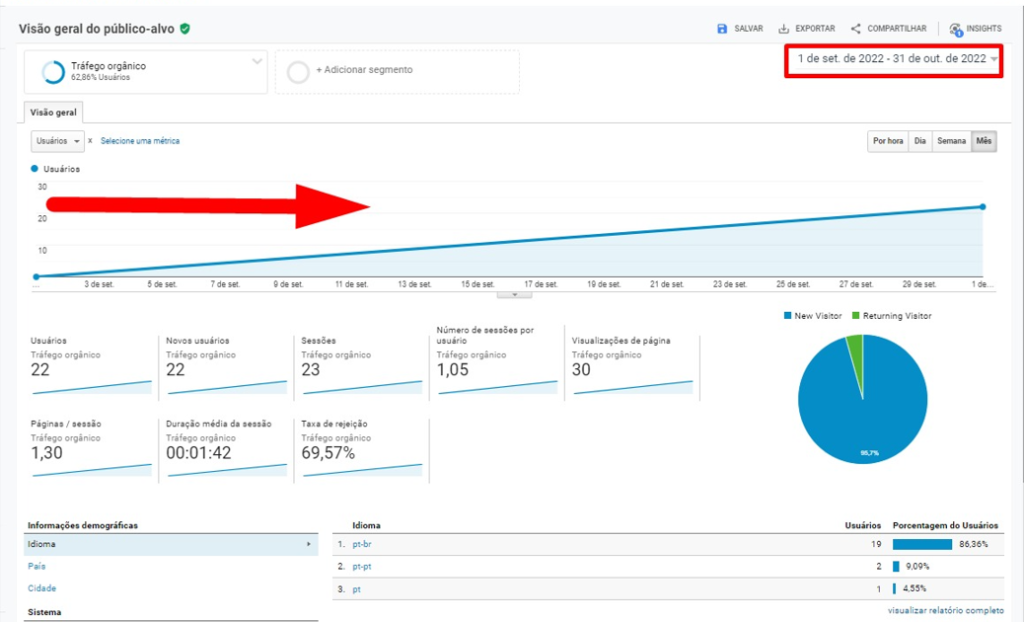Select the Visão geral tab
Image resolution: width=1024 pixels, height=622 pixels.
point(55,112)
